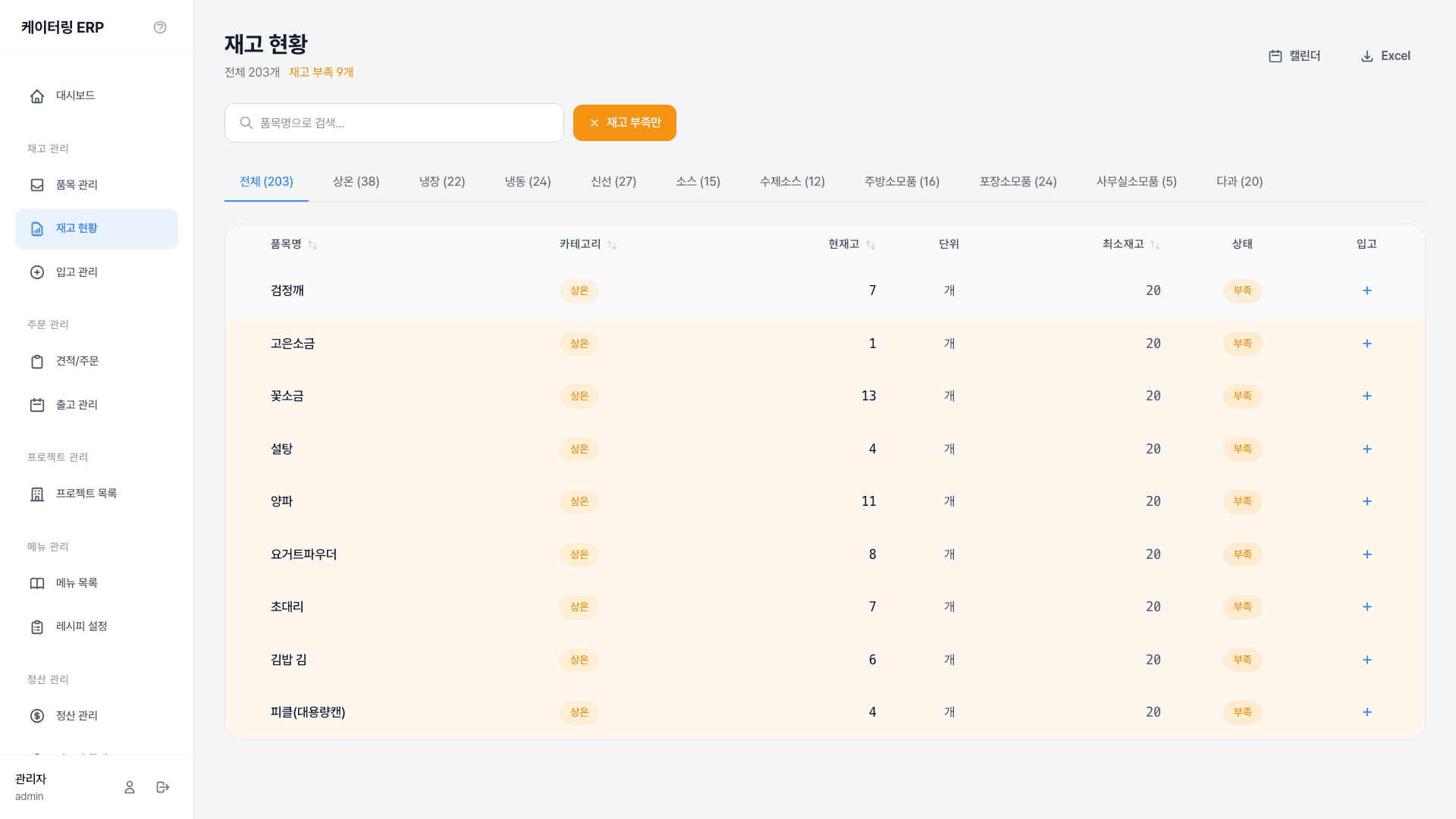
Task: Click the user profile icon
Action: pyautogui.click(x=130, y=787)
